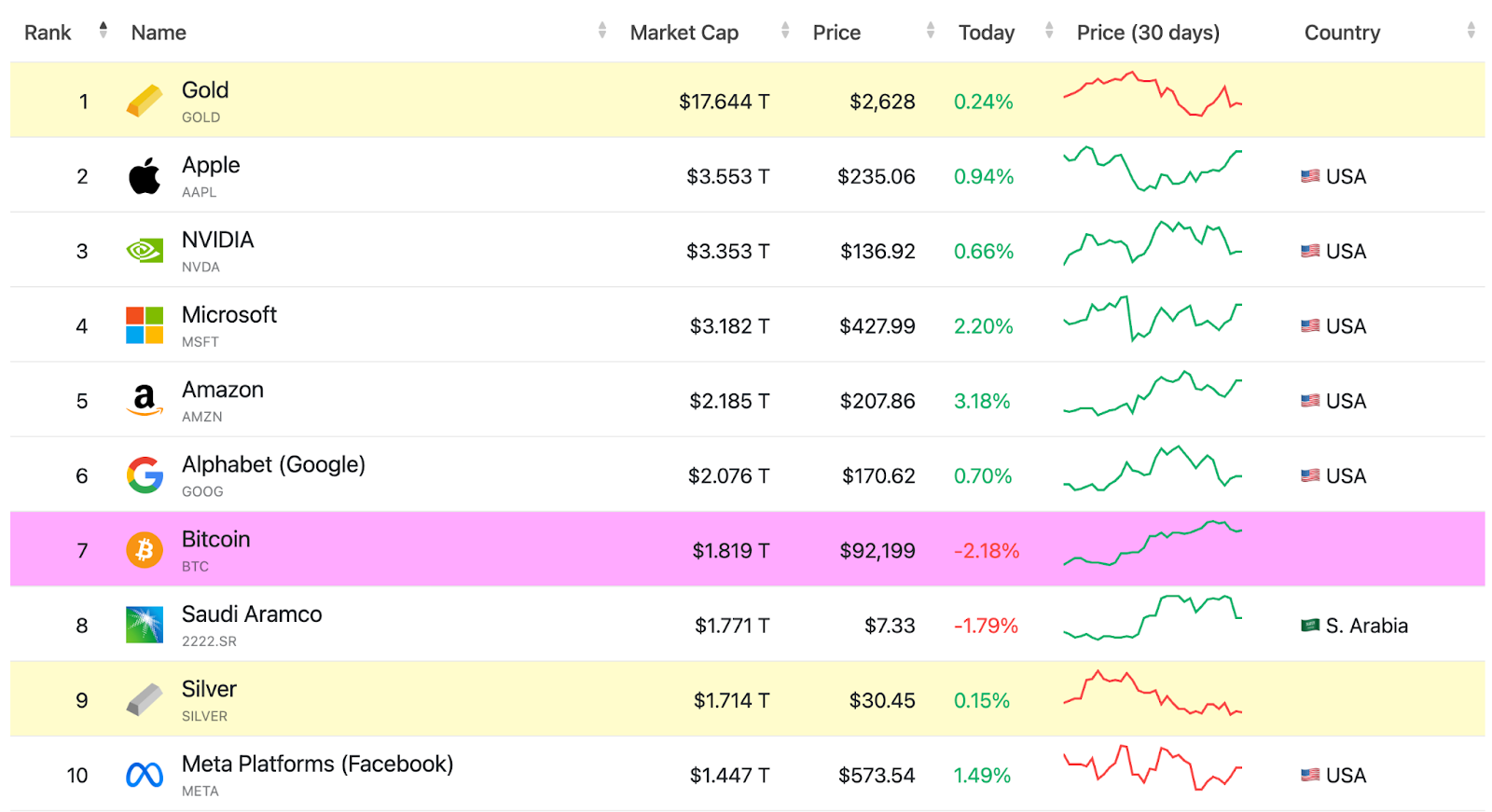Click the Country column header label

coord(1342,33)
